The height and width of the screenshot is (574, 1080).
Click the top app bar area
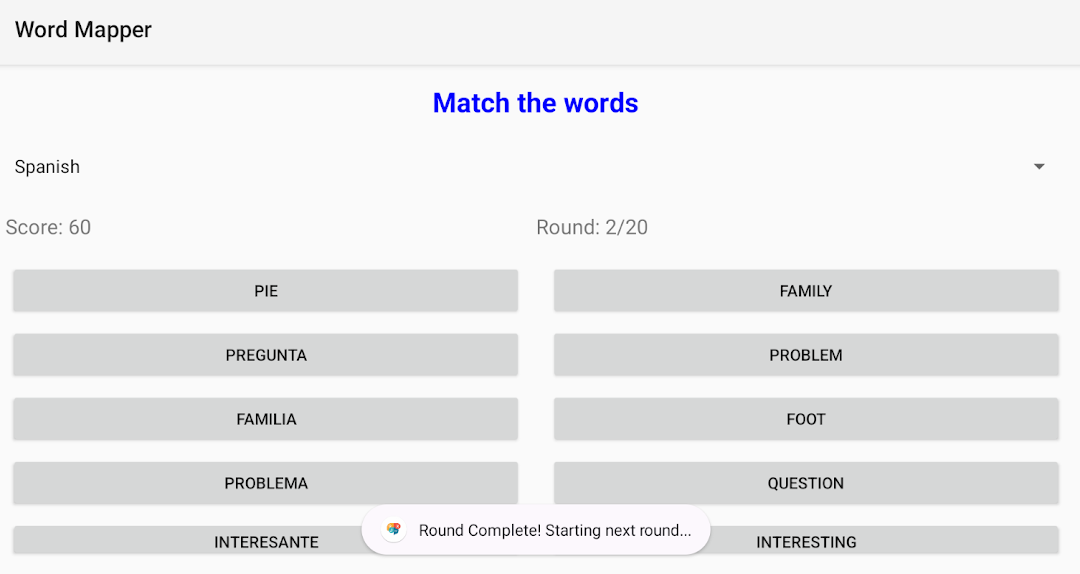click(540, 32)
